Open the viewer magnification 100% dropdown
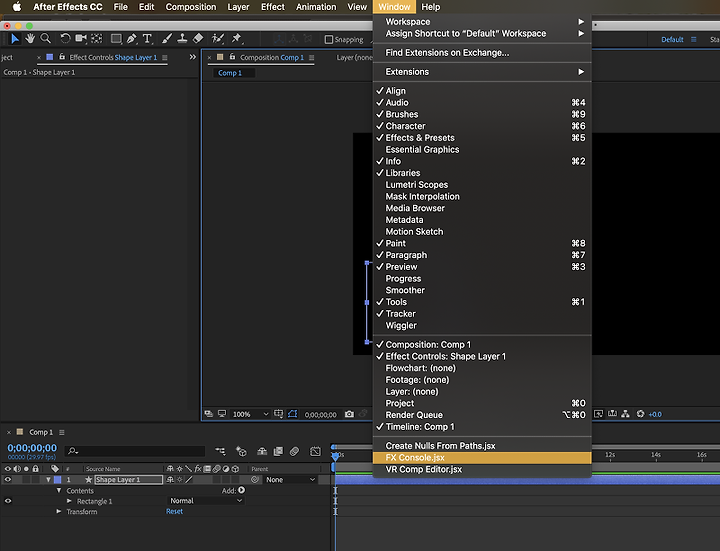The height and width of the screenshot is (551, 720). tap(250, 414)
